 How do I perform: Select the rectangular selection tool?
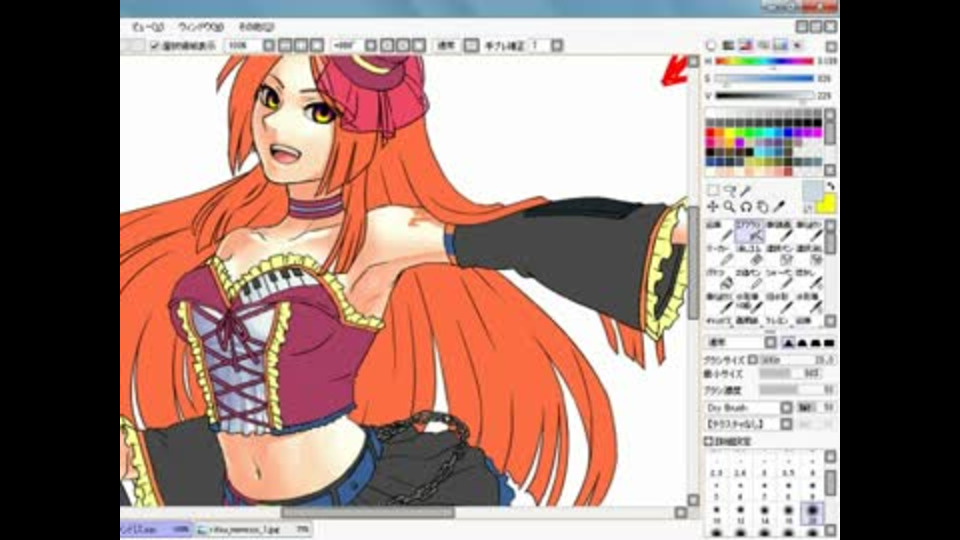click(x=713, y=190)
